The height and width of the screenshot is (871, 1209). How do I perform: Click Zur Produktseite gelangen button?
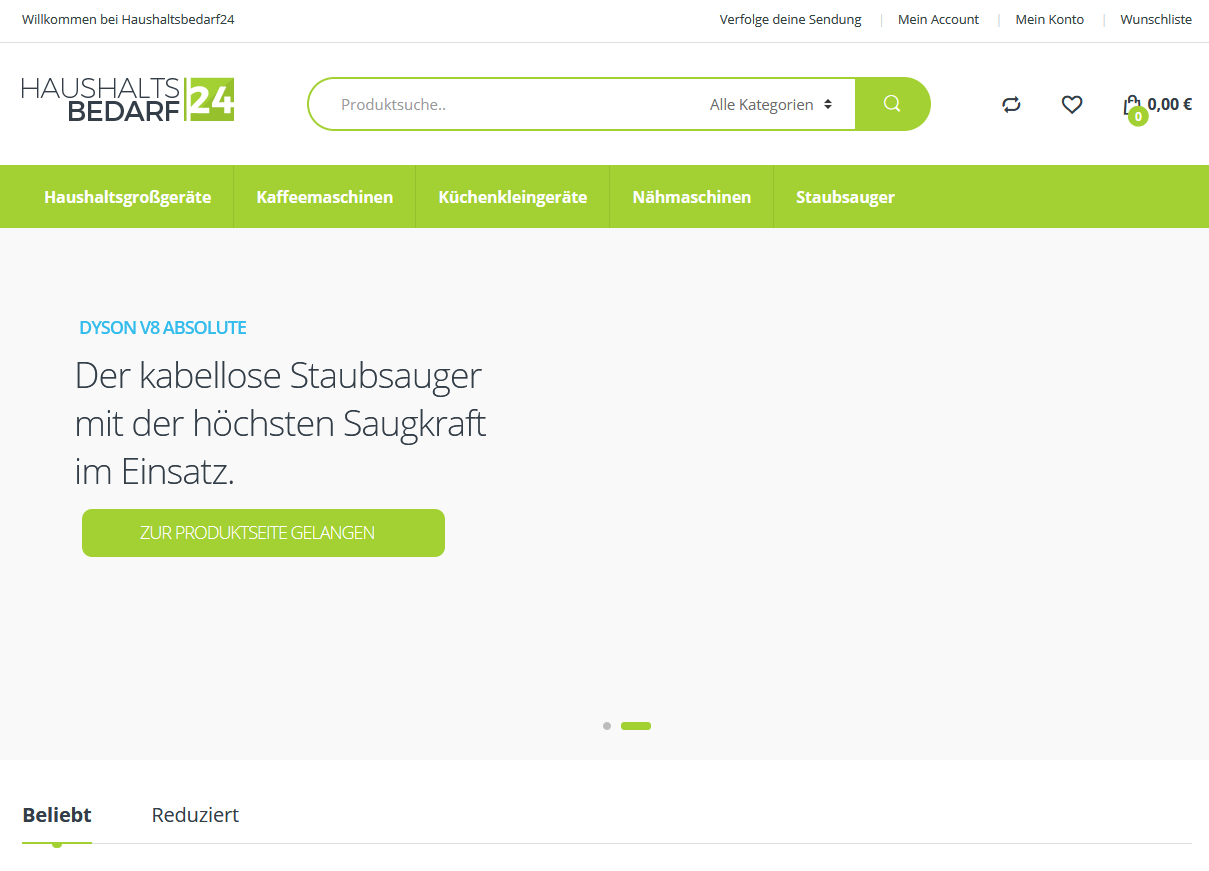[x=263, y=533]
